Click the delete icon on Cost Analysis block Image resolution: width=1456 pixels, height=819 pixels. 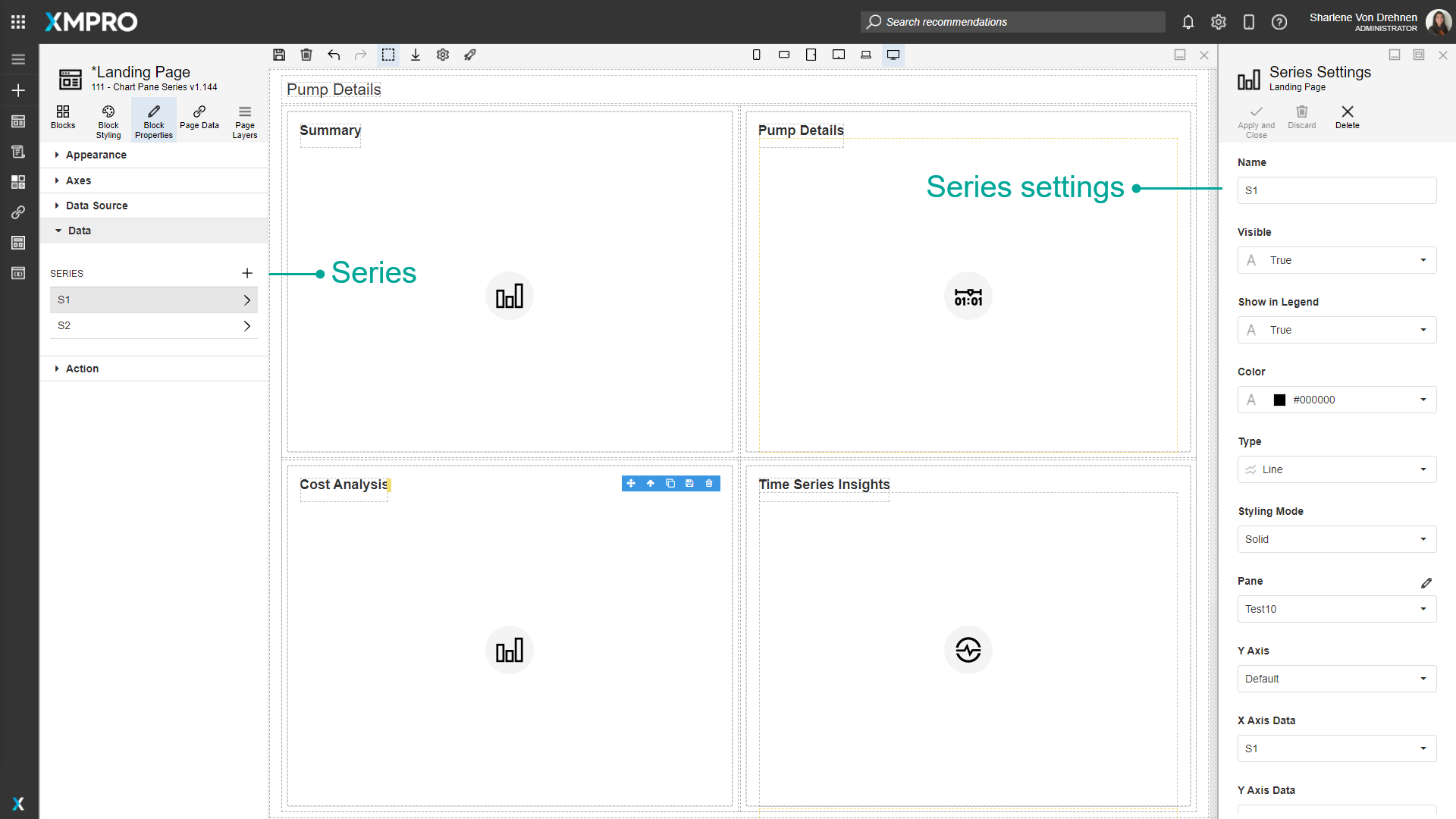[x=709, y=484]
